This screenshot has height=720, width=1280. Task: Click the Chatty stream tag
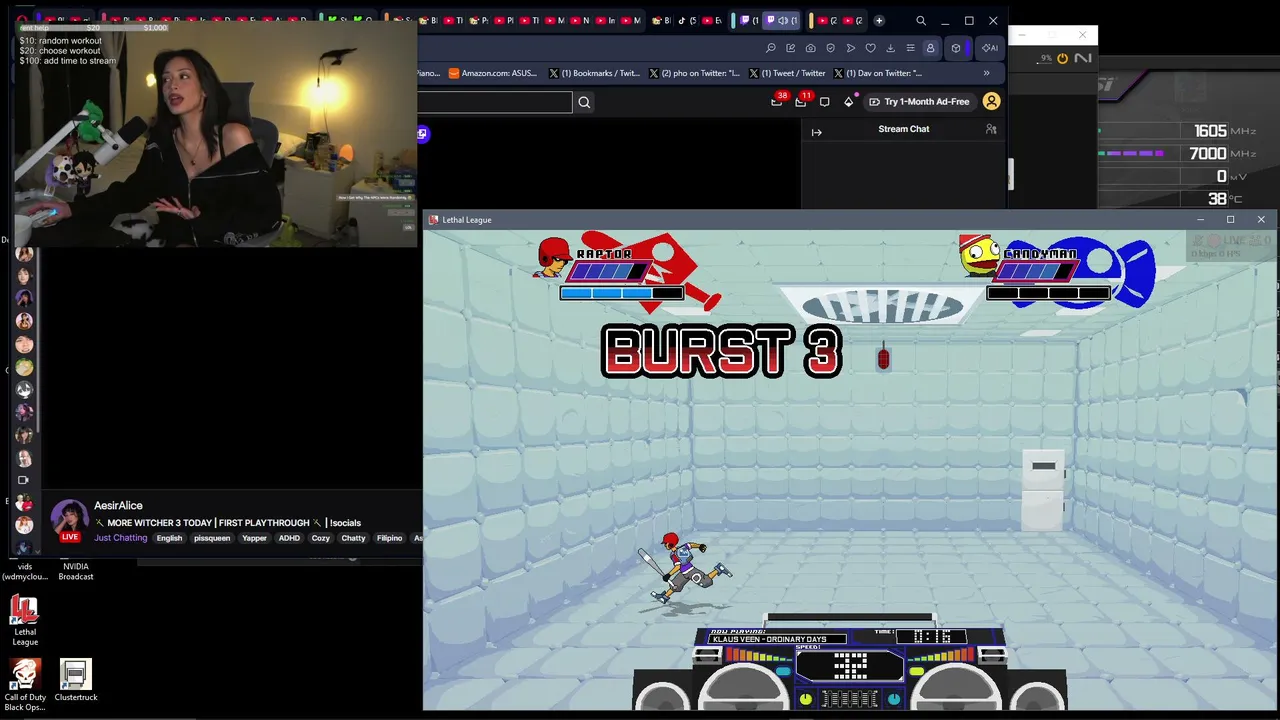click(353, 538)
